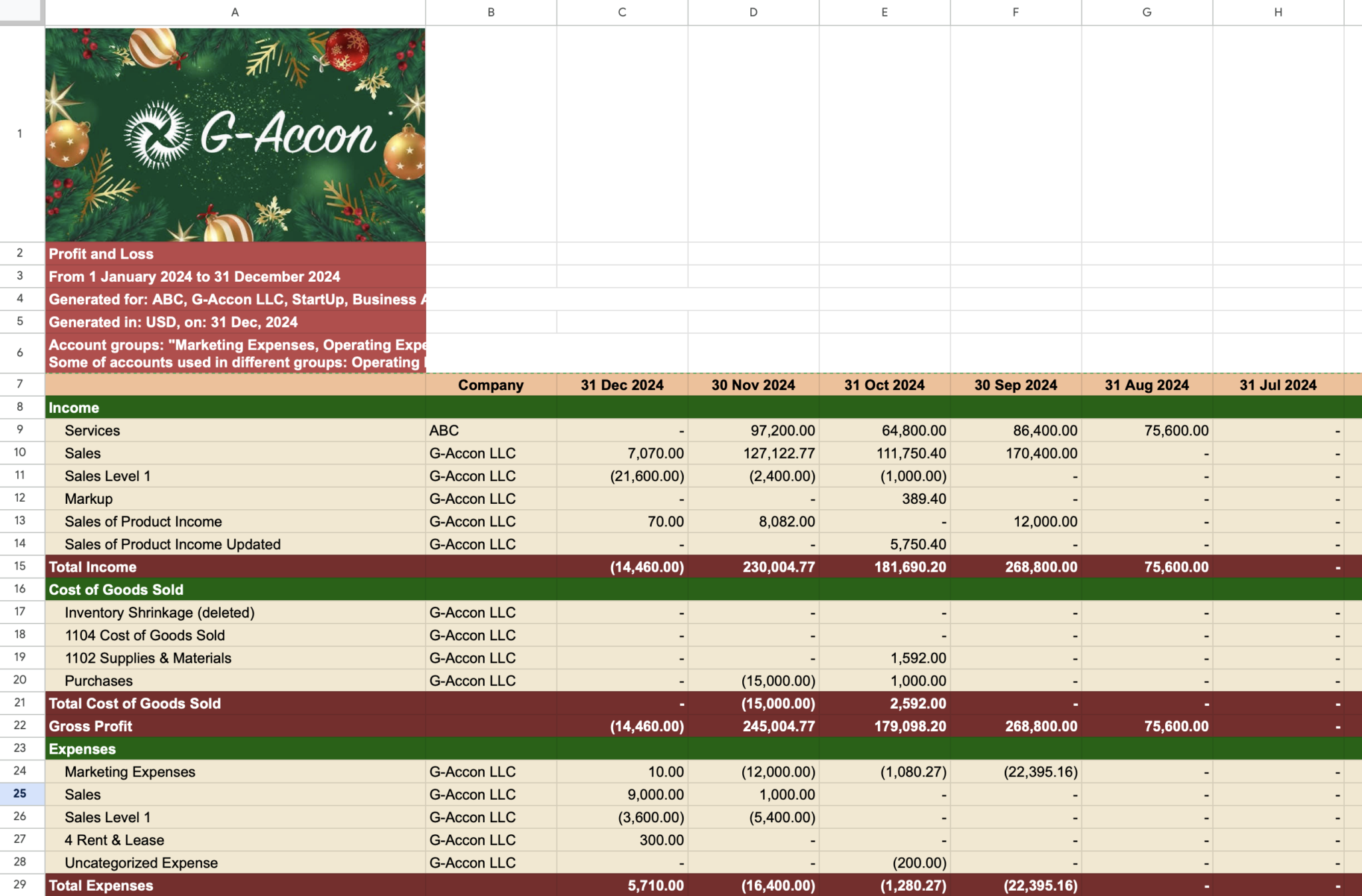Select column D header
Screen dimensions: 1362x896
click(753, 12)
